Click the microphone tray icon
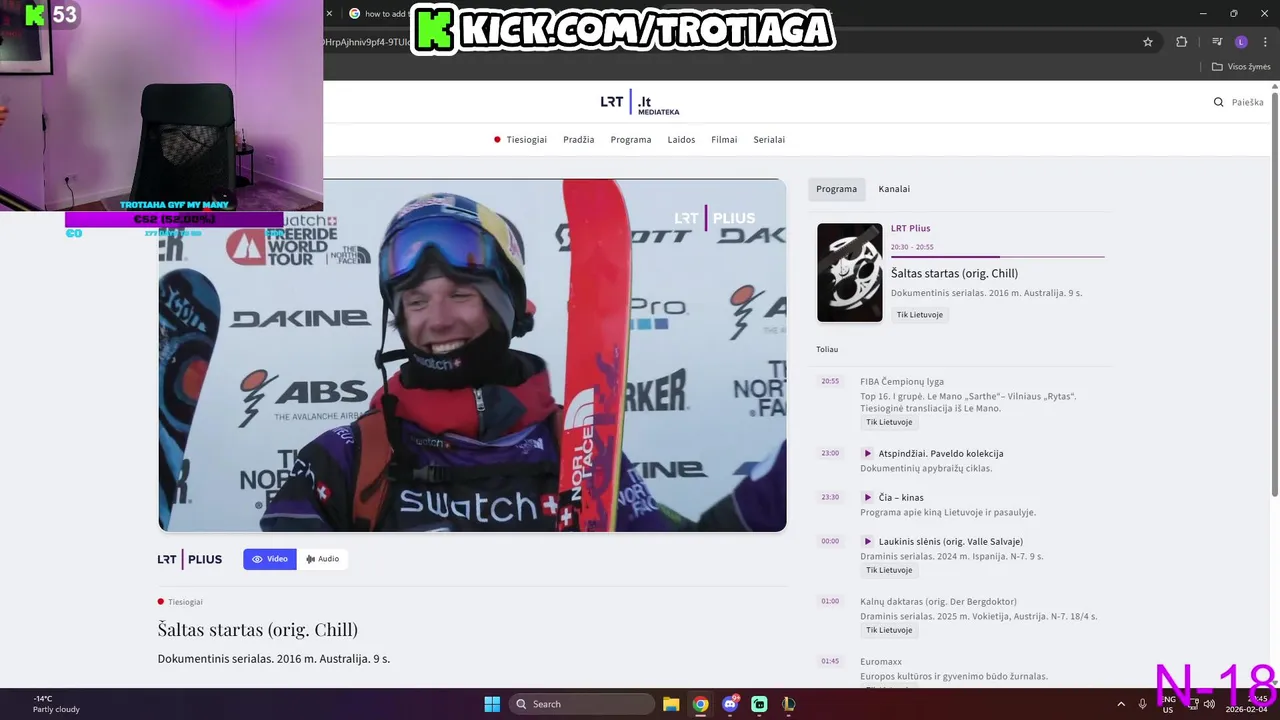Screen dimensions: 1280x720 pyautogui.click(x=1143, y=704)
